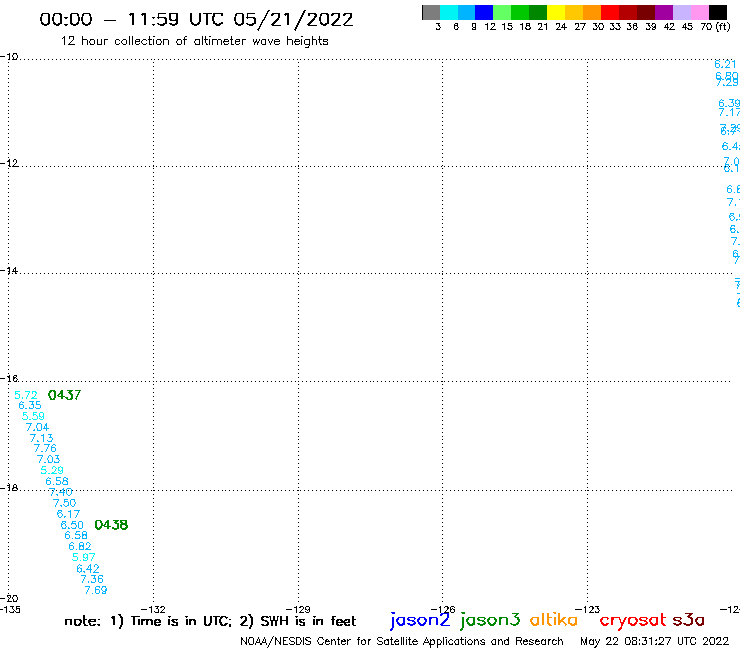The width and height of the screenshot is (740, 650).
Task: Click the longitude axis label -123
Action: pyautogui.click(x=588, y=609)
